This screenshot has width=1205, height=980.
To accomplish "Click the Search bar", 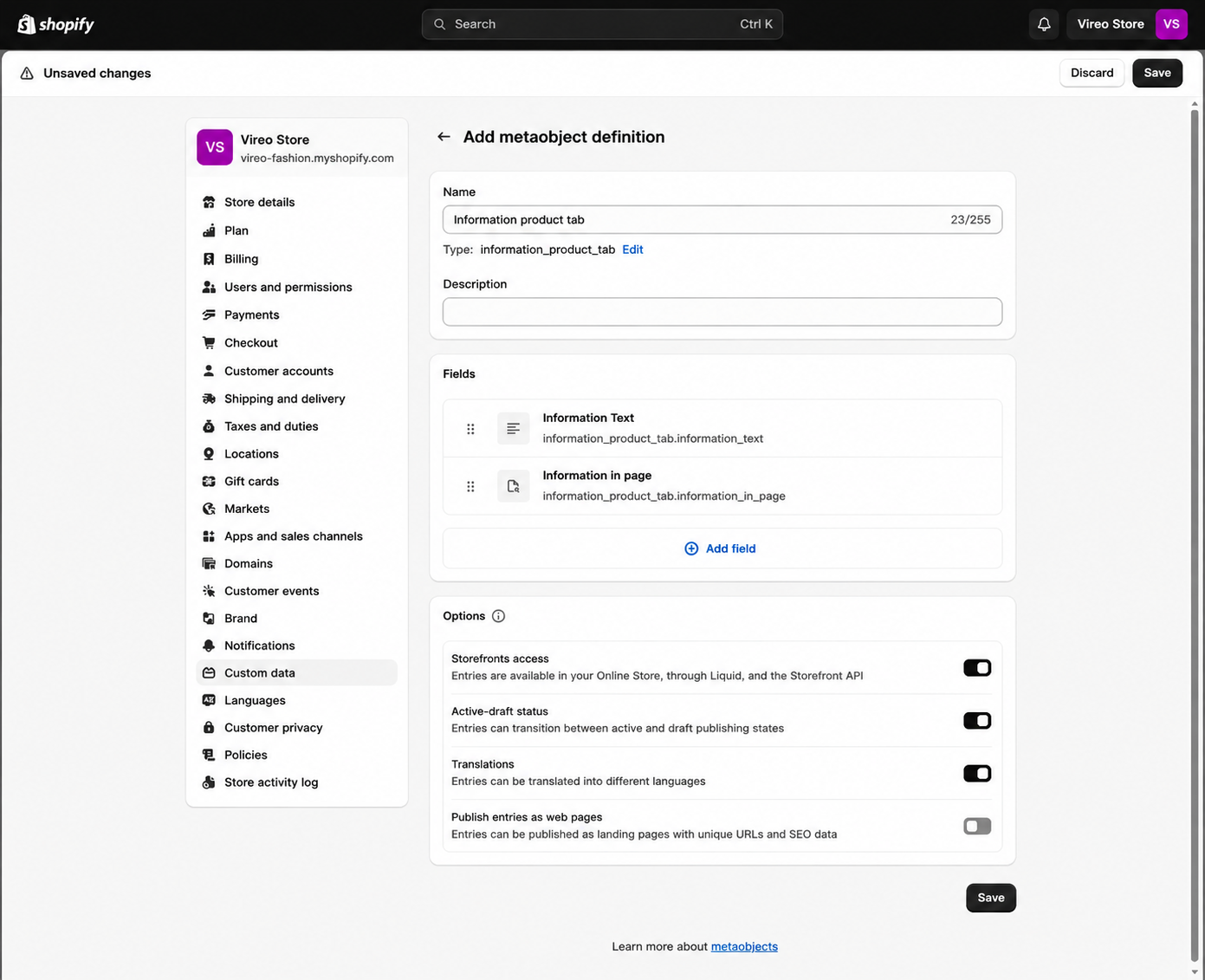I will (602, 24).
